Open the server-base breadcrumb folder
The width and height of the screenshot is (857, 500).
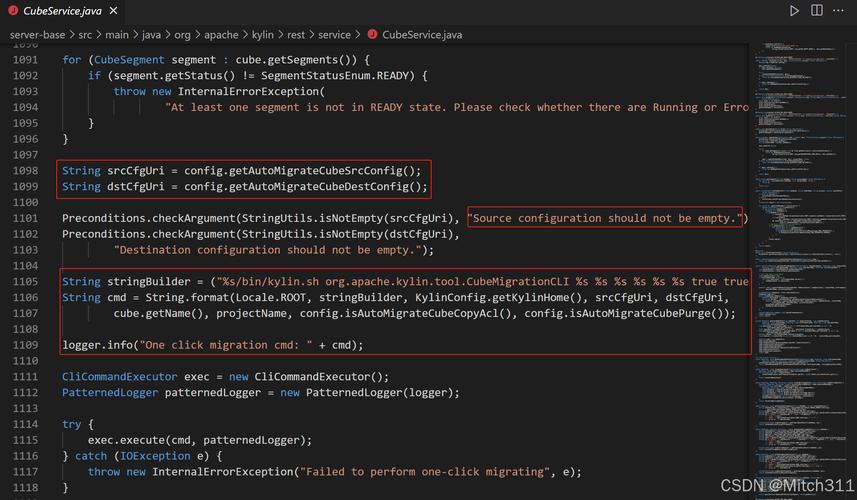coord(37,34)
